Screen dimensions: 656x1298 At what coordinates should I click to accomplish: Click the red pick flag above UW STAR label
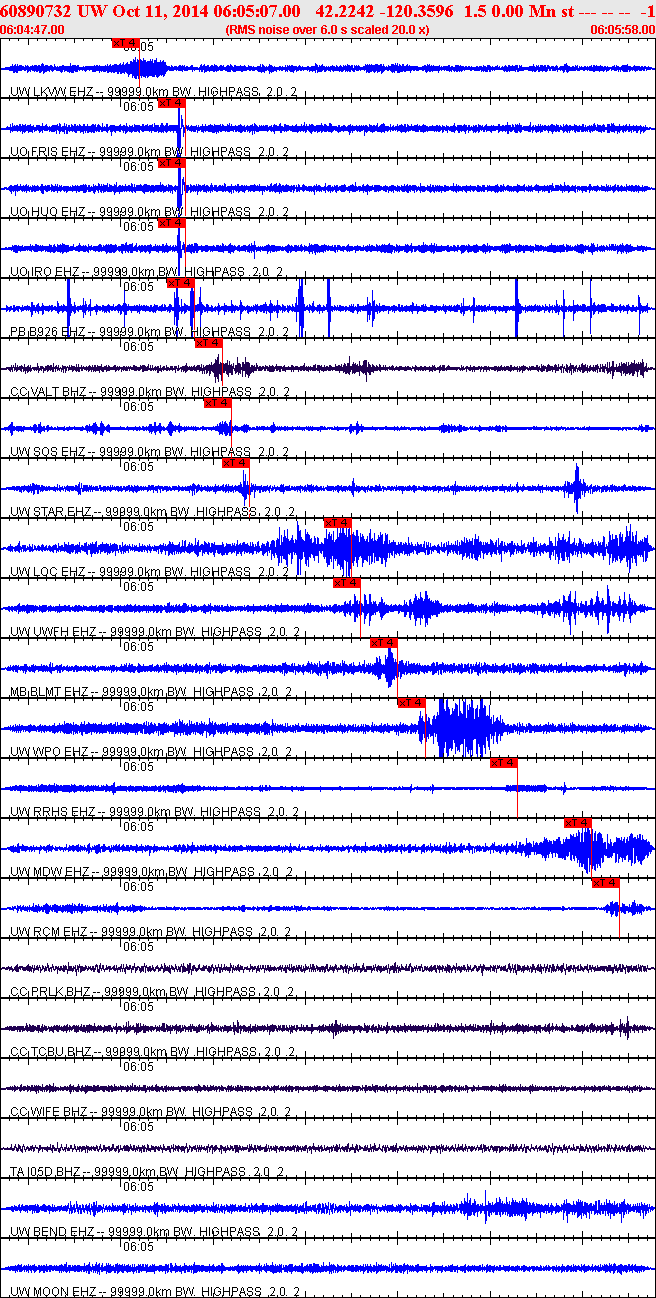click(235, 463)
